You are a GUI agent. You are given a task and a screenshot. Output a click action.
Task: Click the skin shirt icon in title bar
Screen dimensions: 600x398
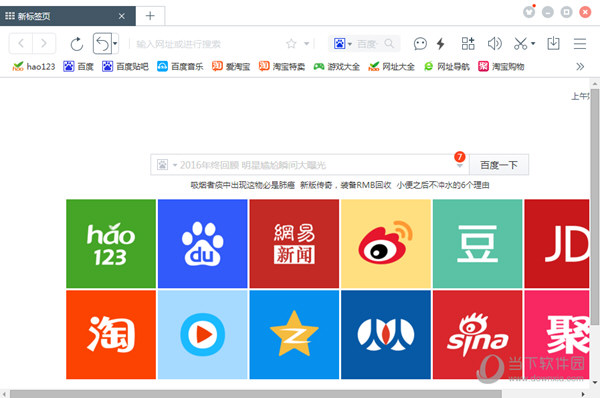click(529, 12)
